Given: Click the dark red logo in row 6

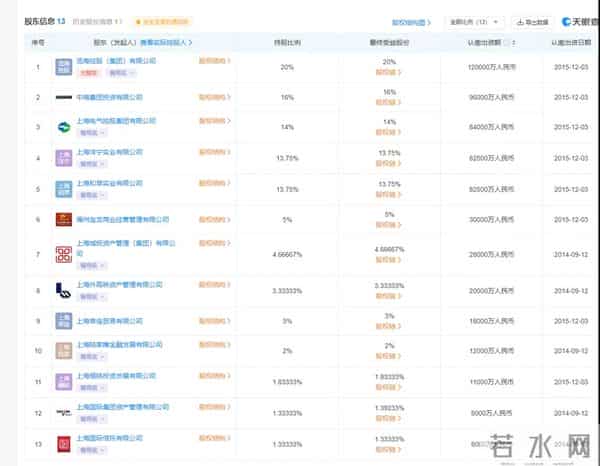Looking at the screenshot, I should click(x=63, y=219).
